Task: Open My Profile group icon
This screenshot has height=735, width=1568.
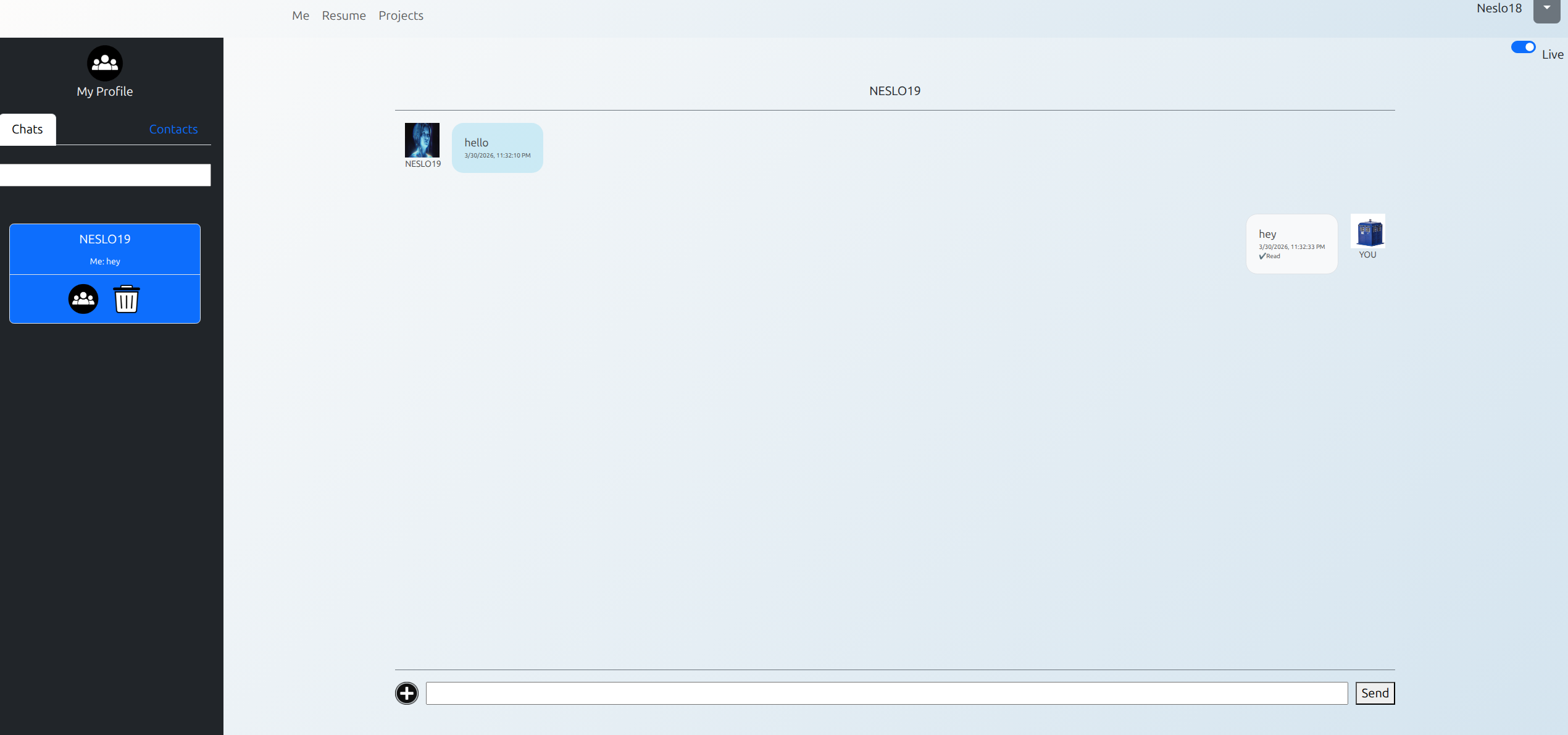Action: click(105, 63)
